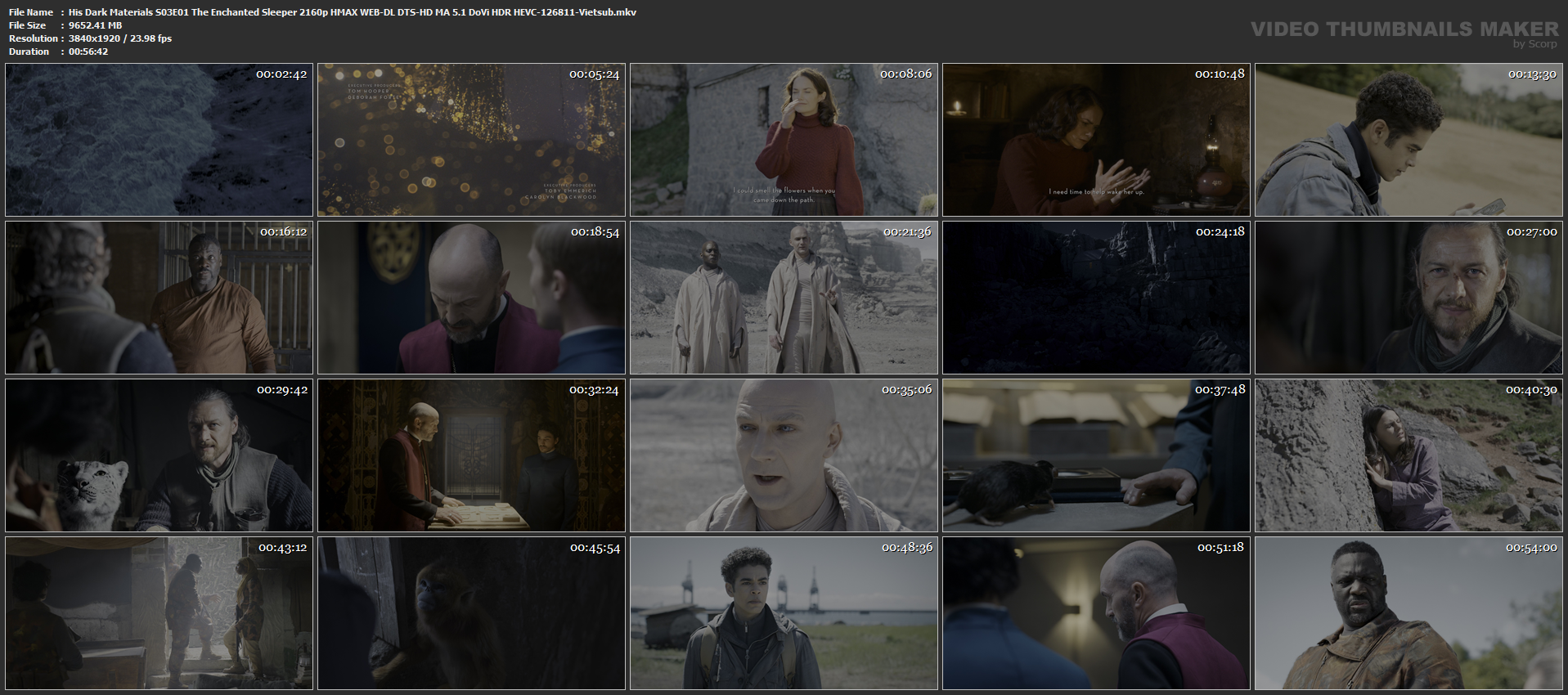This screenshot has width=1568, height=695.
Task: Click the 00:27:00 timestamp label
Action: tap(1531, 232)
